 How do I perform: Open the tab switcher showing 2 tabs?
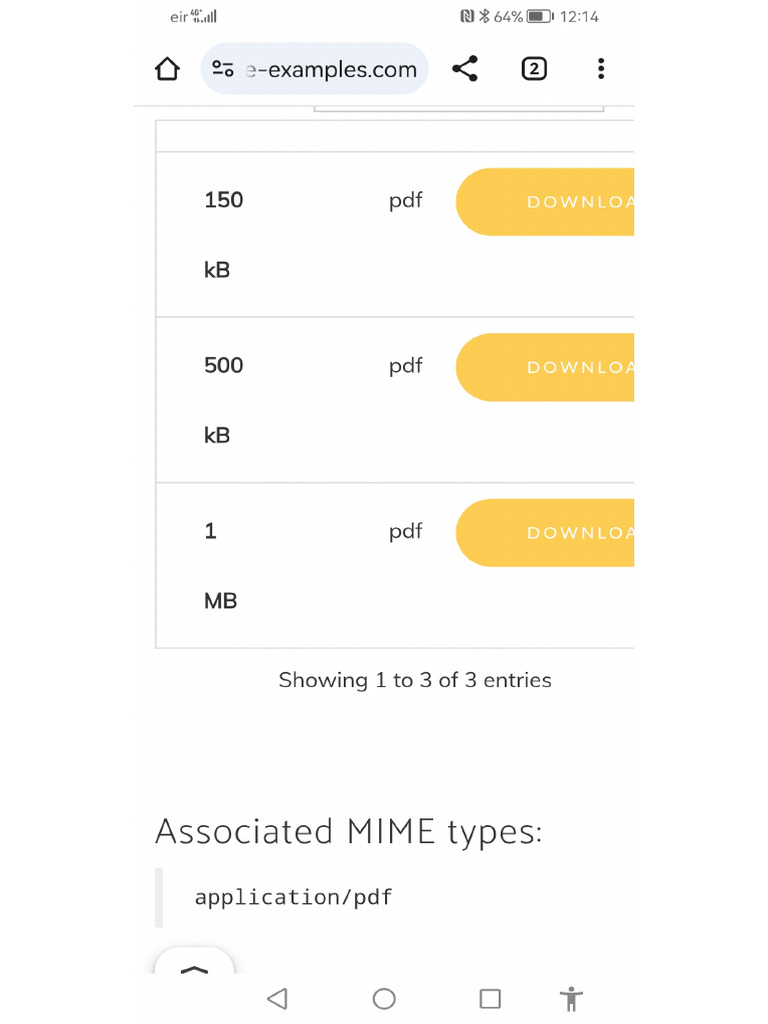[534, 69]
